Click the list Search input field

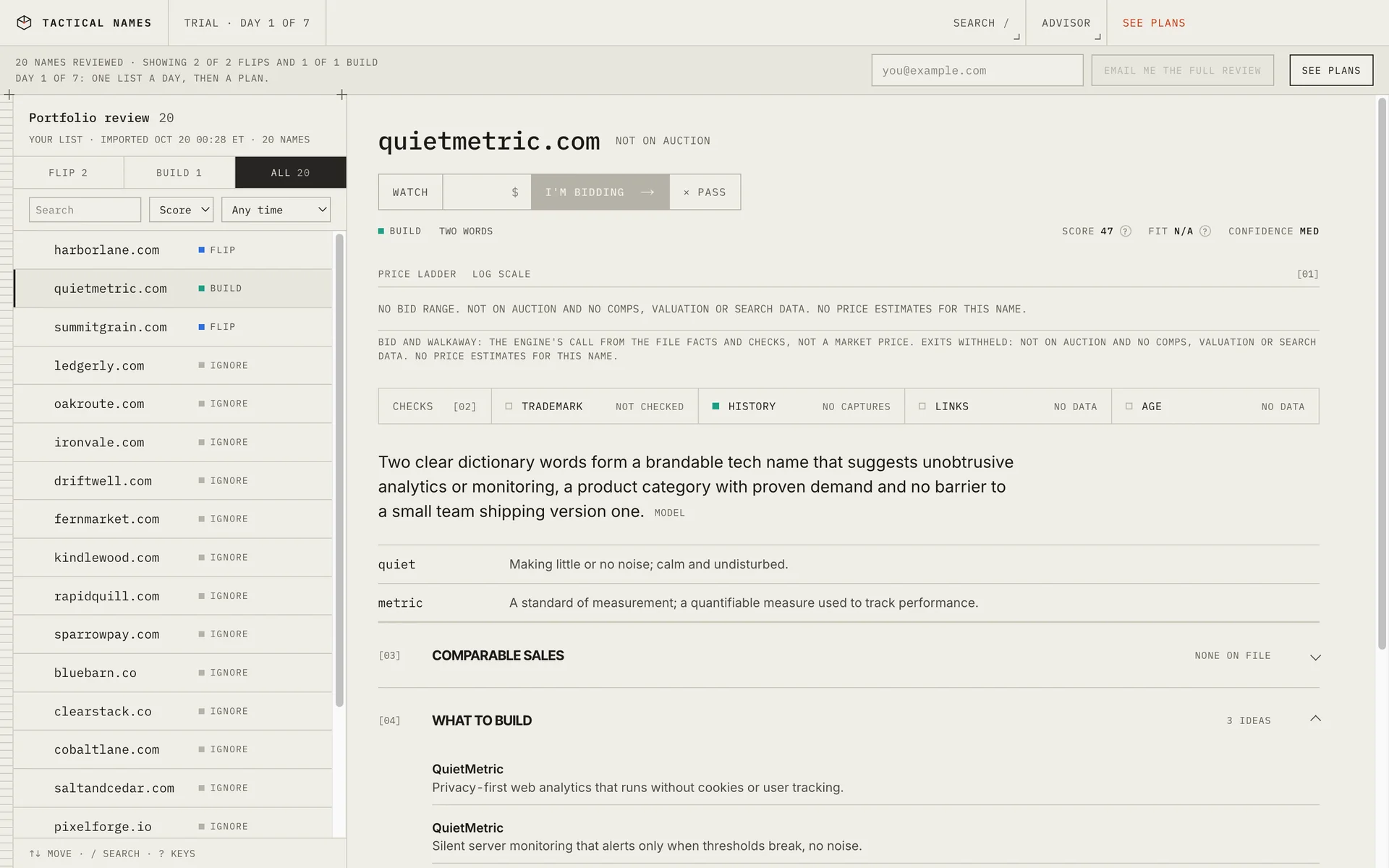point(85,210)
